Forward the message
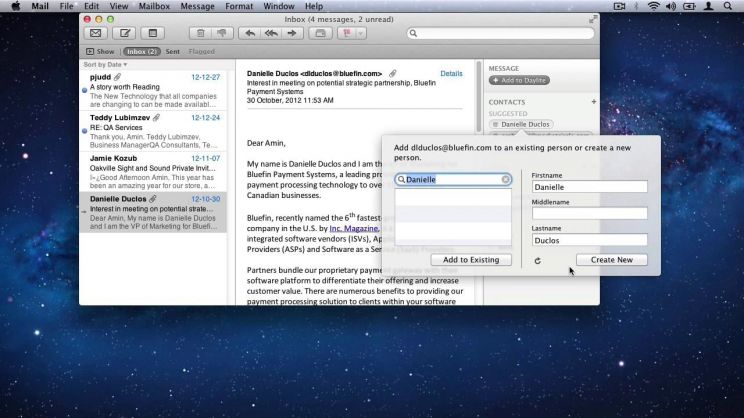Image resolution: width=744 pixels, height=418 pixels. point(292,33)
